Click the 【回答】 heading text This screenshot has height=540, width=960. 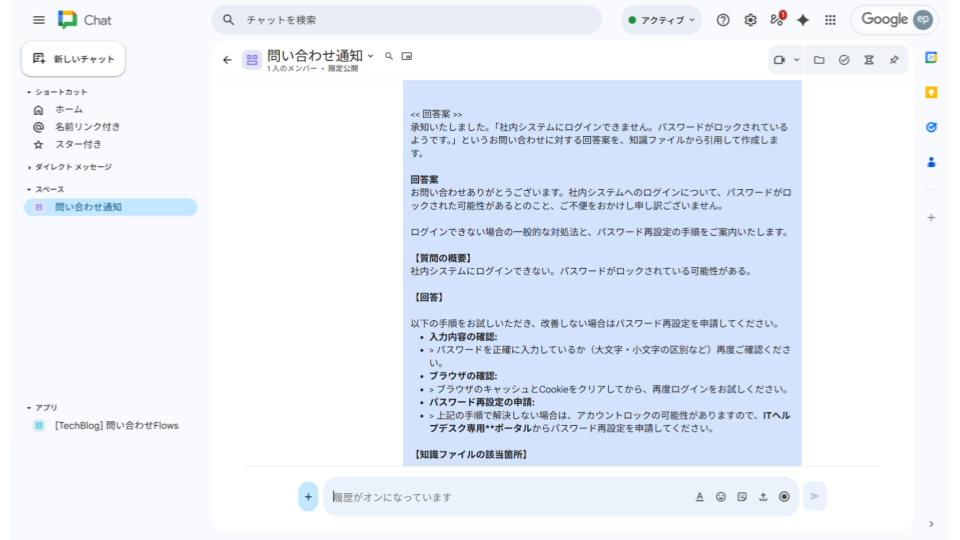427,297
